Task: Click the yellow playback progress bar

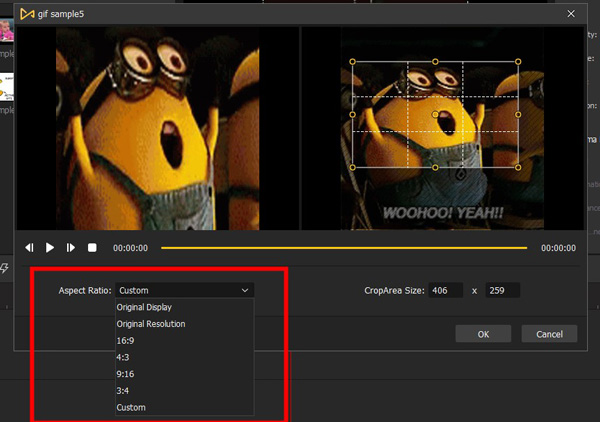Action: pyautogui.click(x=344, y=248)
